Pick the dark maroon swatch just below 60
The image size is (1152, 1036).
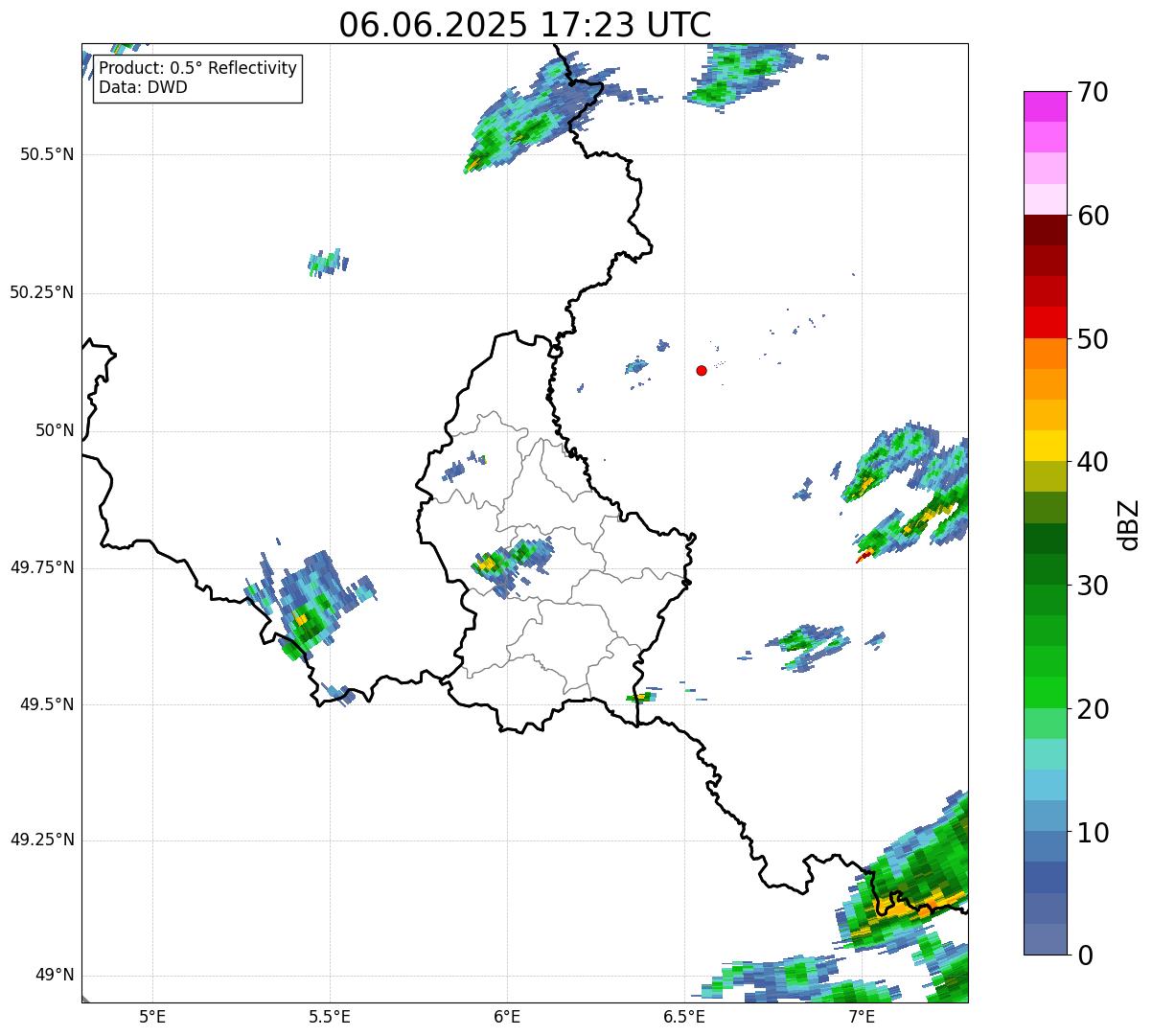1045,230
